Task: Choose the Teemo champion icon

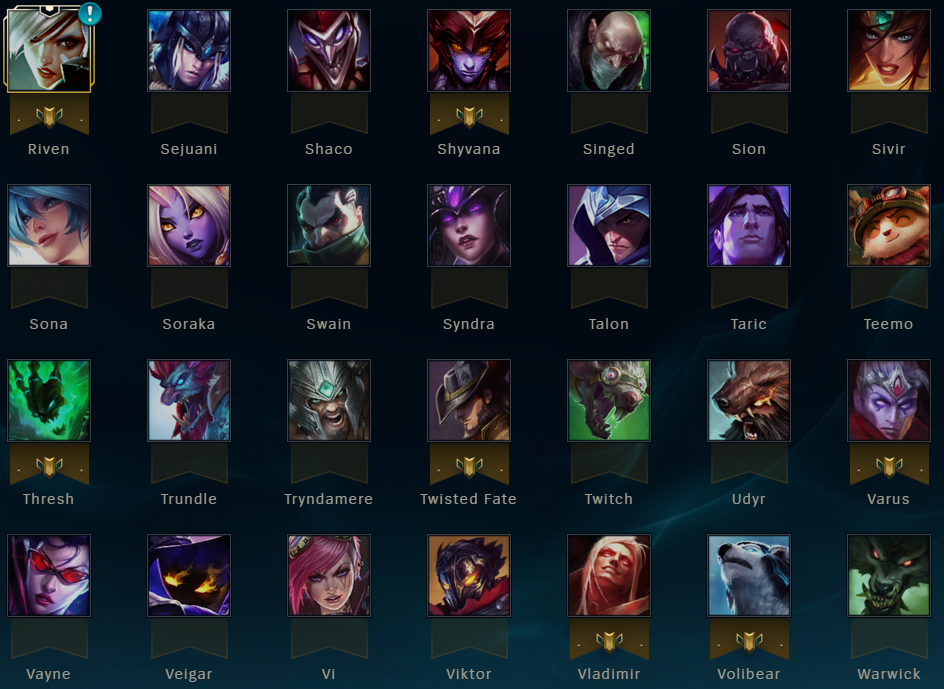Action: [x=889, y=225]
